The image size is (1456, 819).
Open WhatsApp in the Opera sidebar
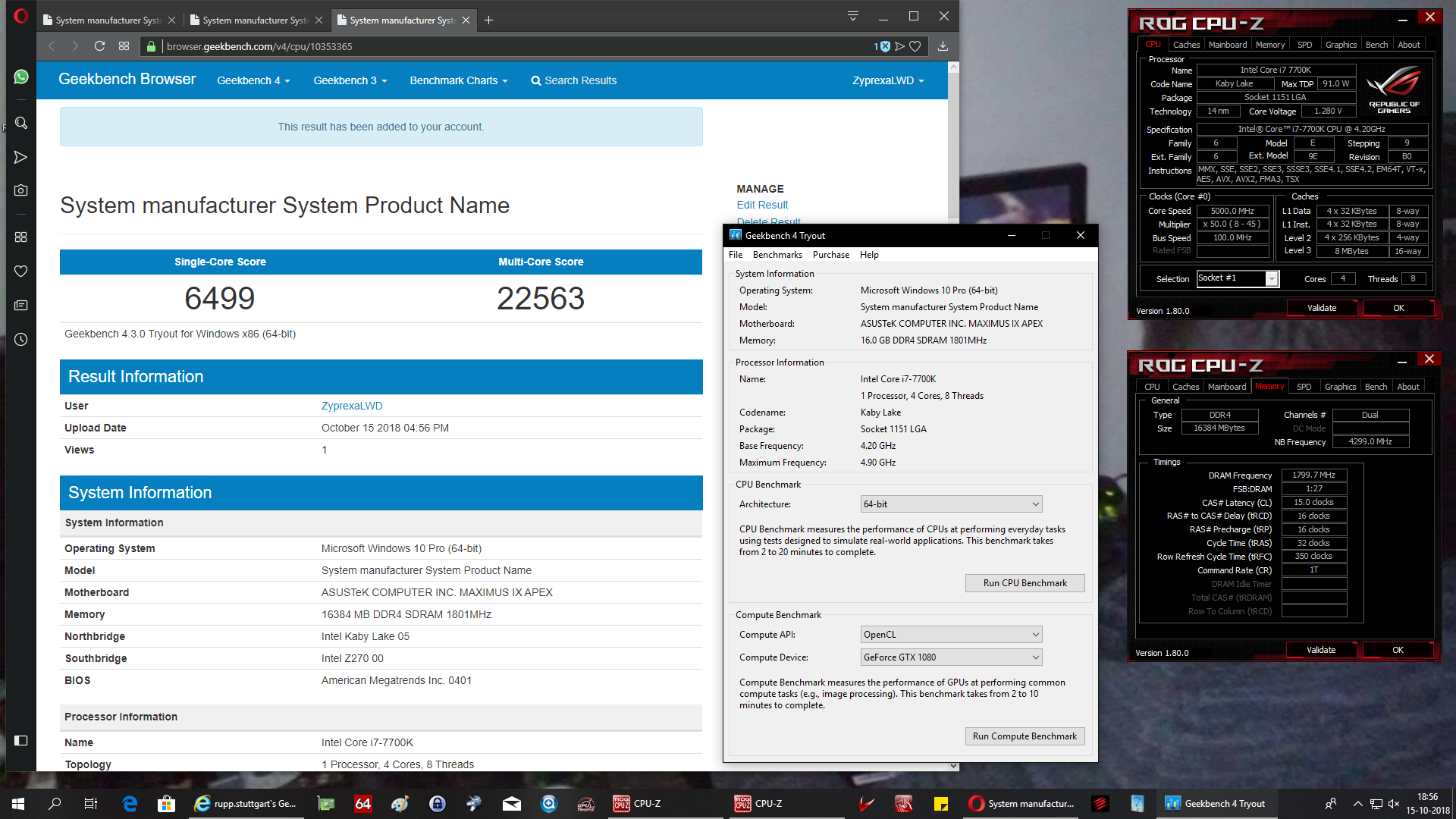pos(21,77)
